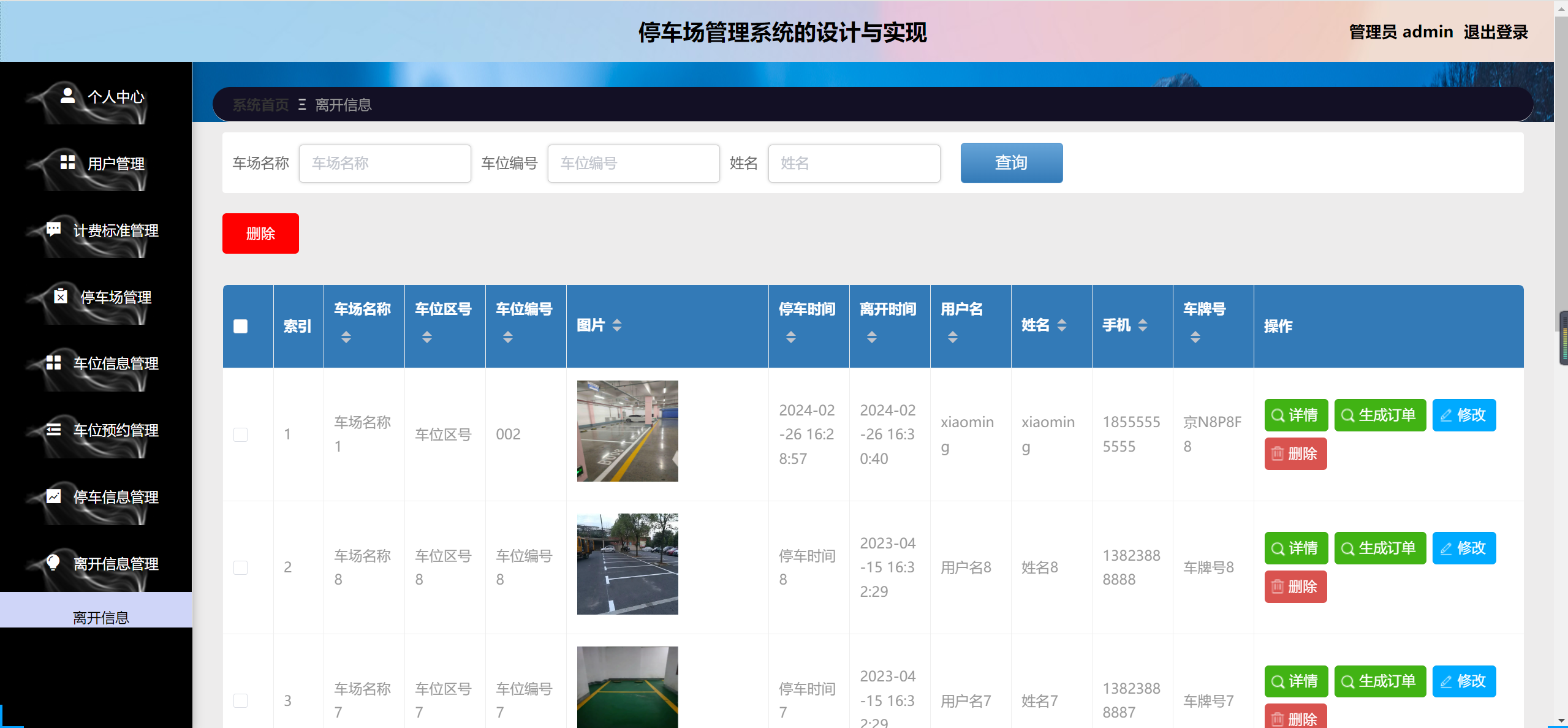The image size is (1568, 728).
Task: Sort by 离开时间 column arrows
Action: (x=872, y=337)
